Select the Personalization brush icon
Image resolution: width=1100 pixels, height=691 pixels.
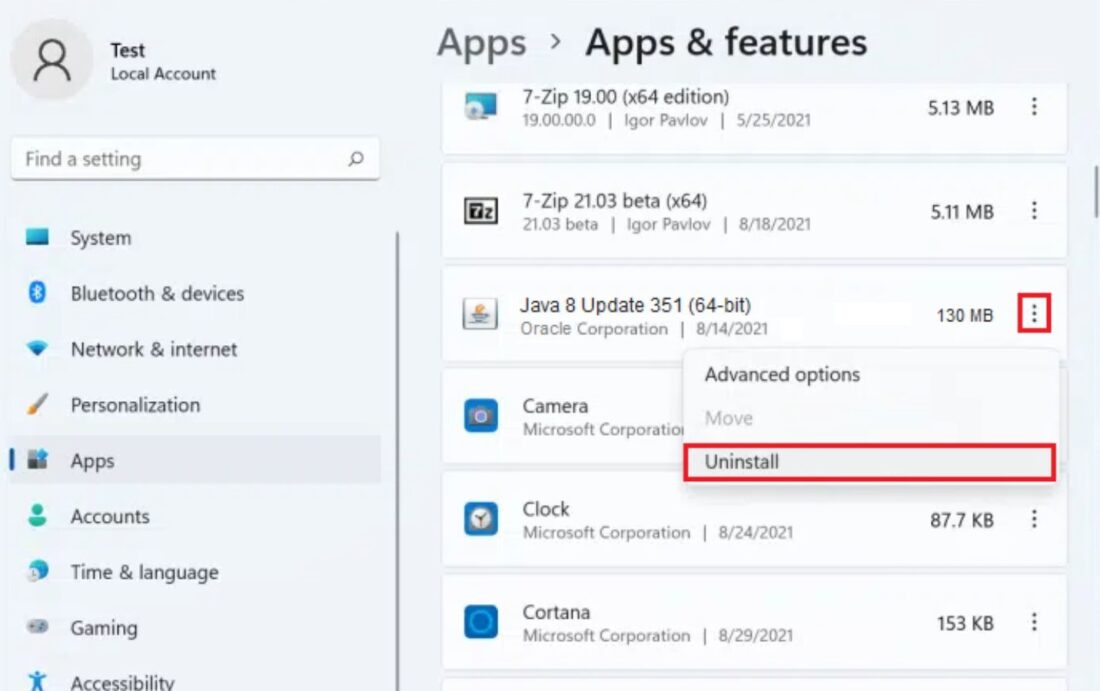click(38, 405)
